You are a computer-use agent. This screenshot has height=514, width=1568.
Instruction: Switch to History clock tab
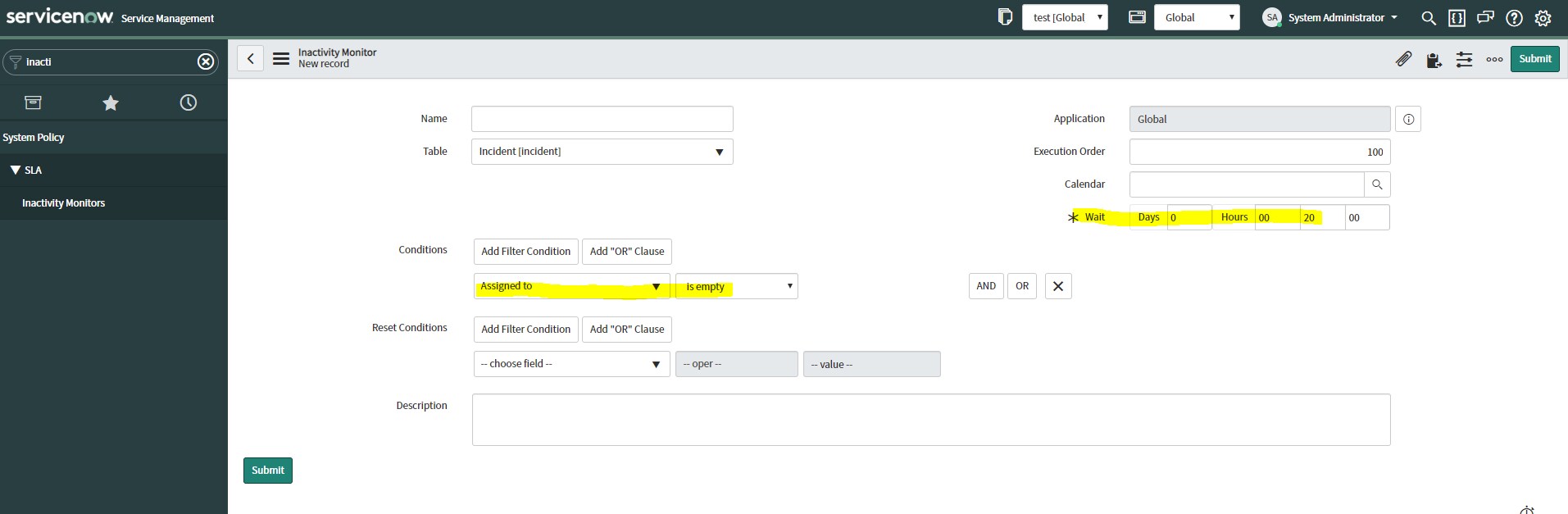[189, 102]
